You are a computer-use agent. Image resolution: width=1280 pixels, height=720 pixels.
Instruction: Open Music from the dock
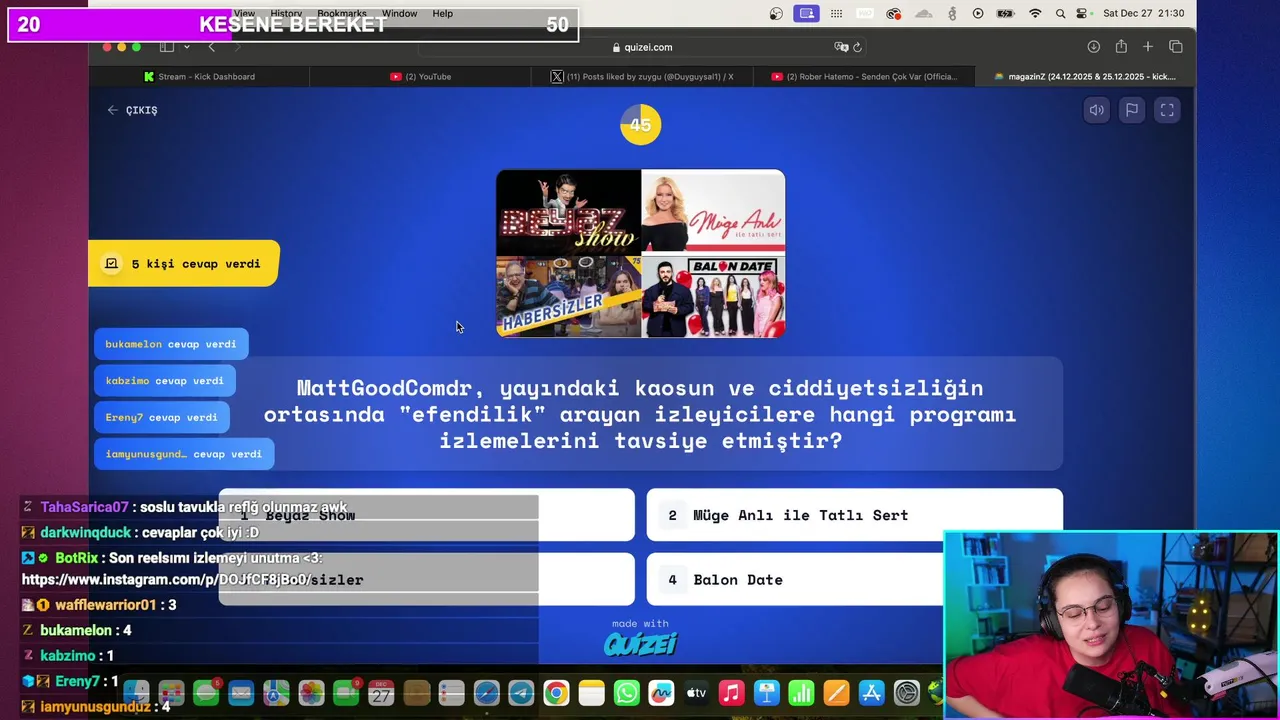click(x=731, y=693)
